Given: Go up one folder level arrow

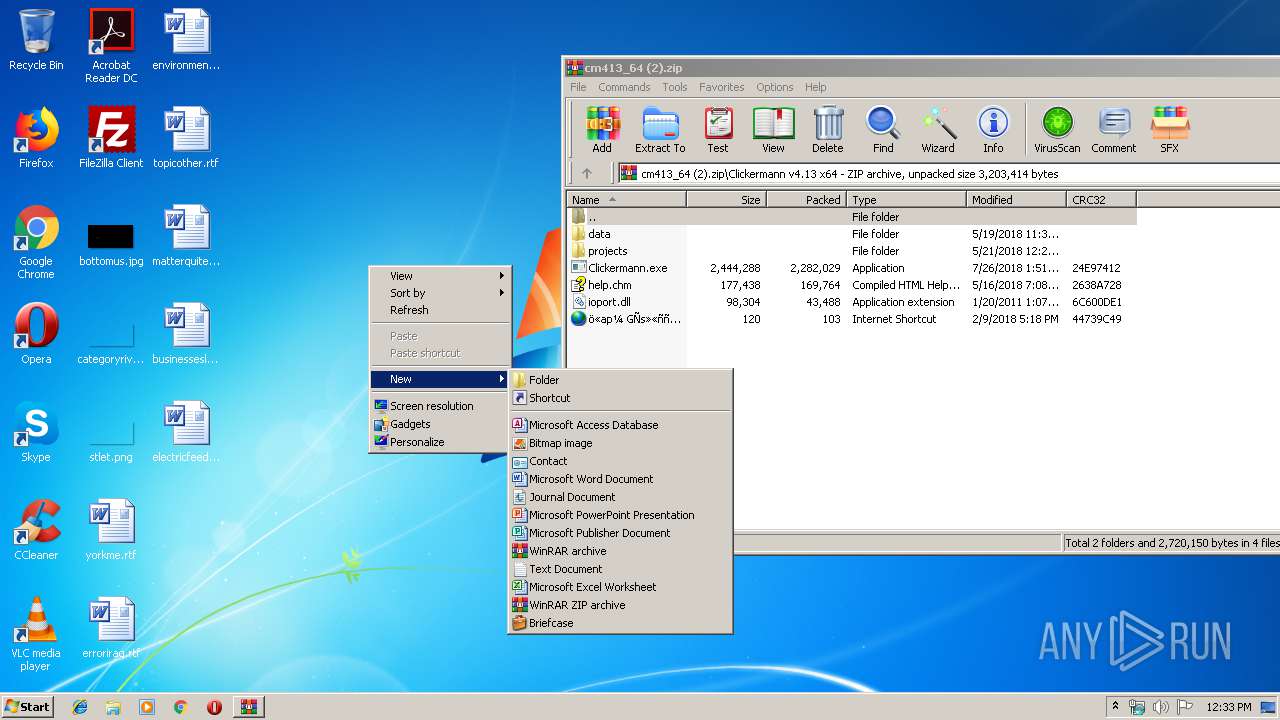Looking at the screenshot, I should (x=587, y=173).
